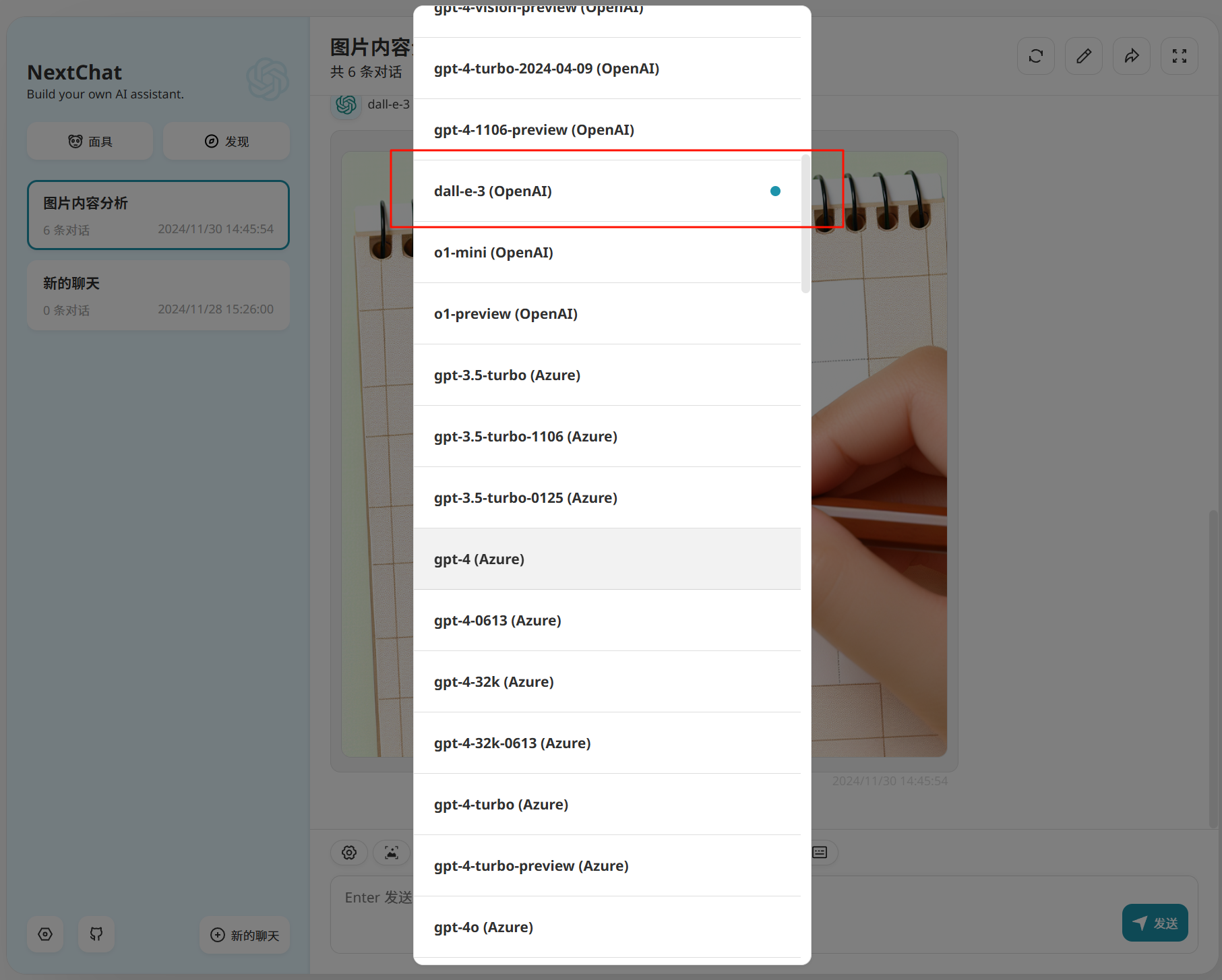The height and width of the screenshot is (980, 1222).
Task: Open the 图片内容分析 conversation
Action: click(x=158, y=215)
